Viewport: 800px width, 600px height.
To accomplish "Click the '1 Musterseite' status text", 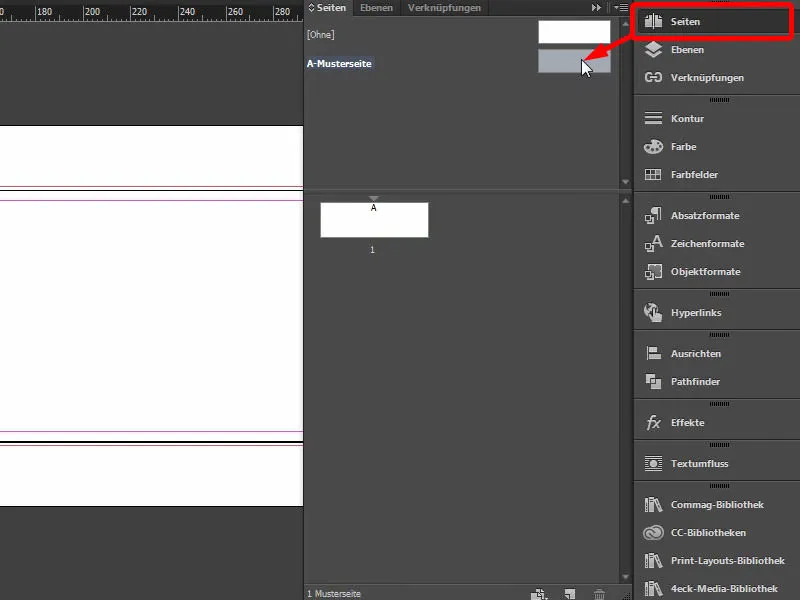I will 334,594.
